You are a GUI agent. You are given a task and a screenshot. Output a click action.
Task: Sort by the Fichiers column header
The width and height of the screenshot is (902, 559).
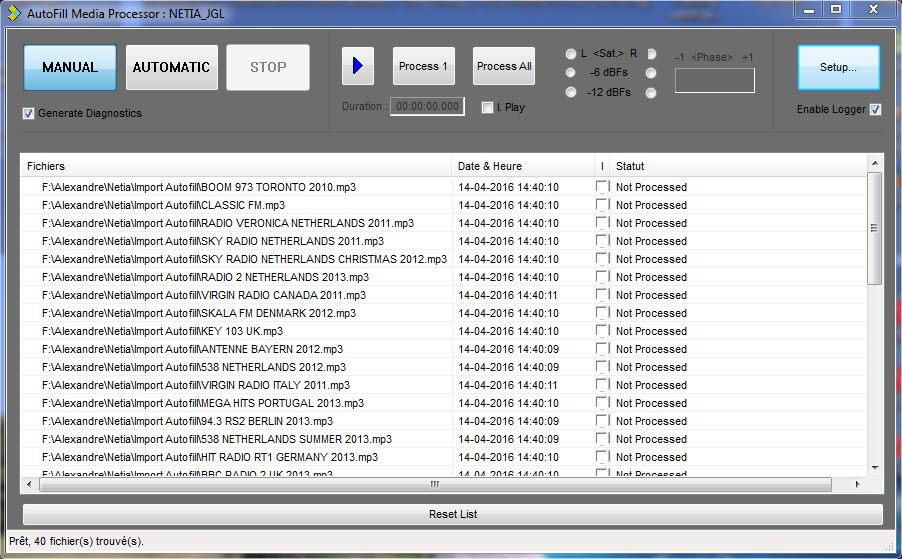(235, 166)
